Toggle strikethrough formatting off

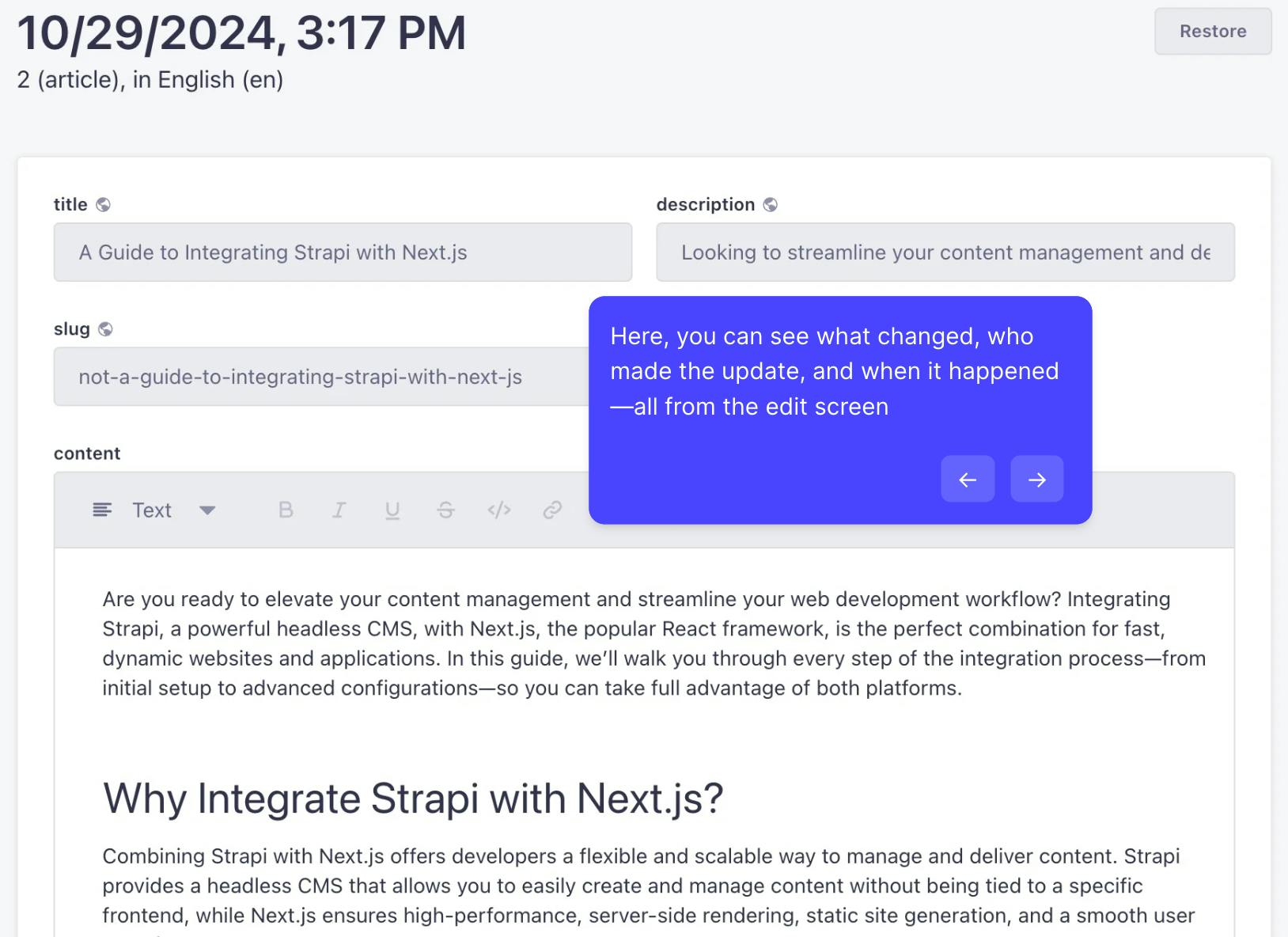(x=445, y=510)
